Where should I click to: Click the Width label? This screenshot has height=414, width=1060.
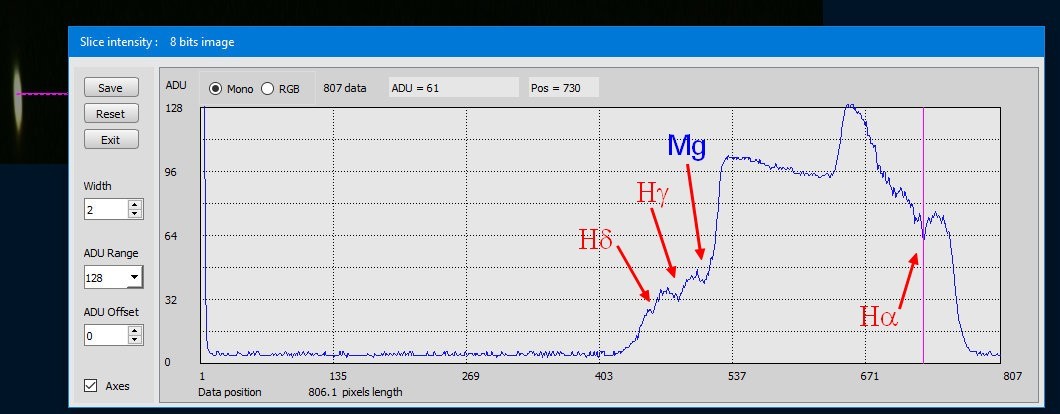pos(97,186)
